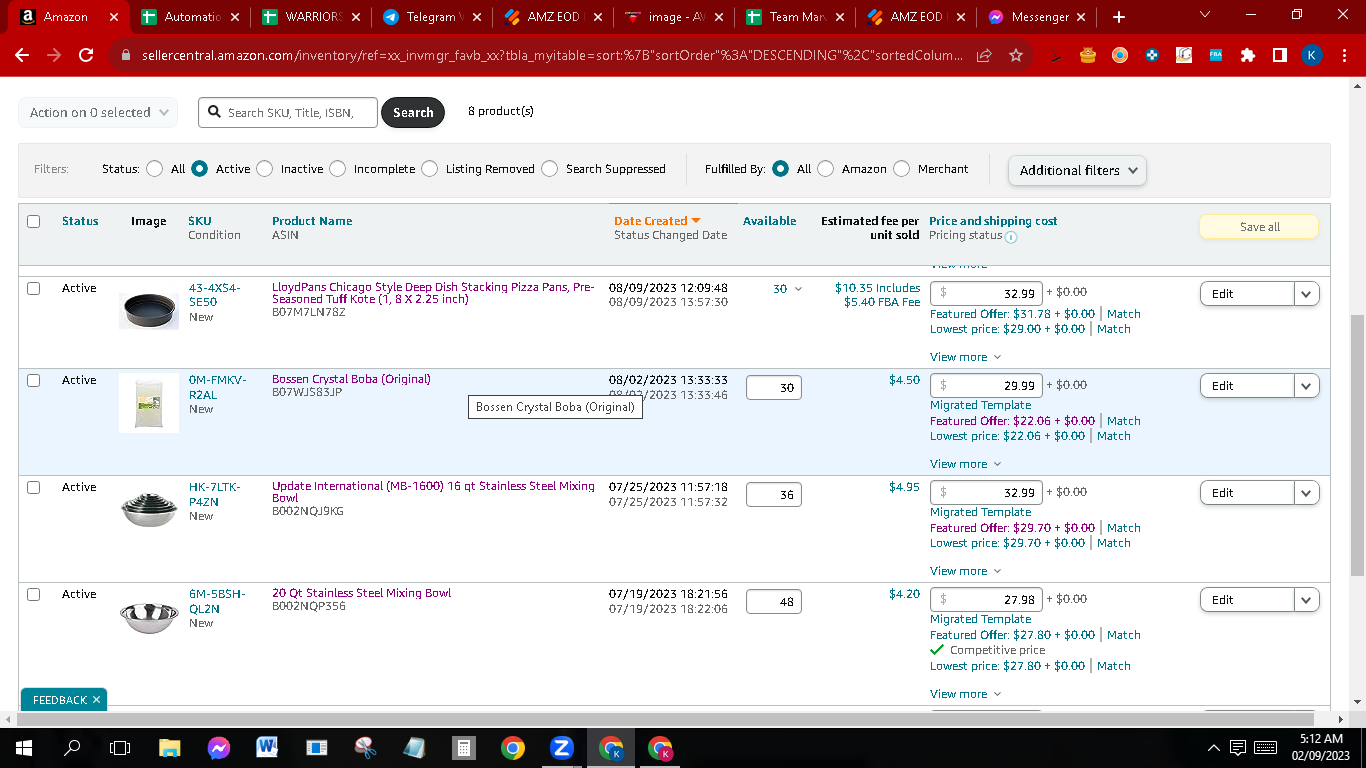Check the Bossen Crystal Boba row checkbox
This screenshot has width=1366, height=768.
tap(34, 380)
